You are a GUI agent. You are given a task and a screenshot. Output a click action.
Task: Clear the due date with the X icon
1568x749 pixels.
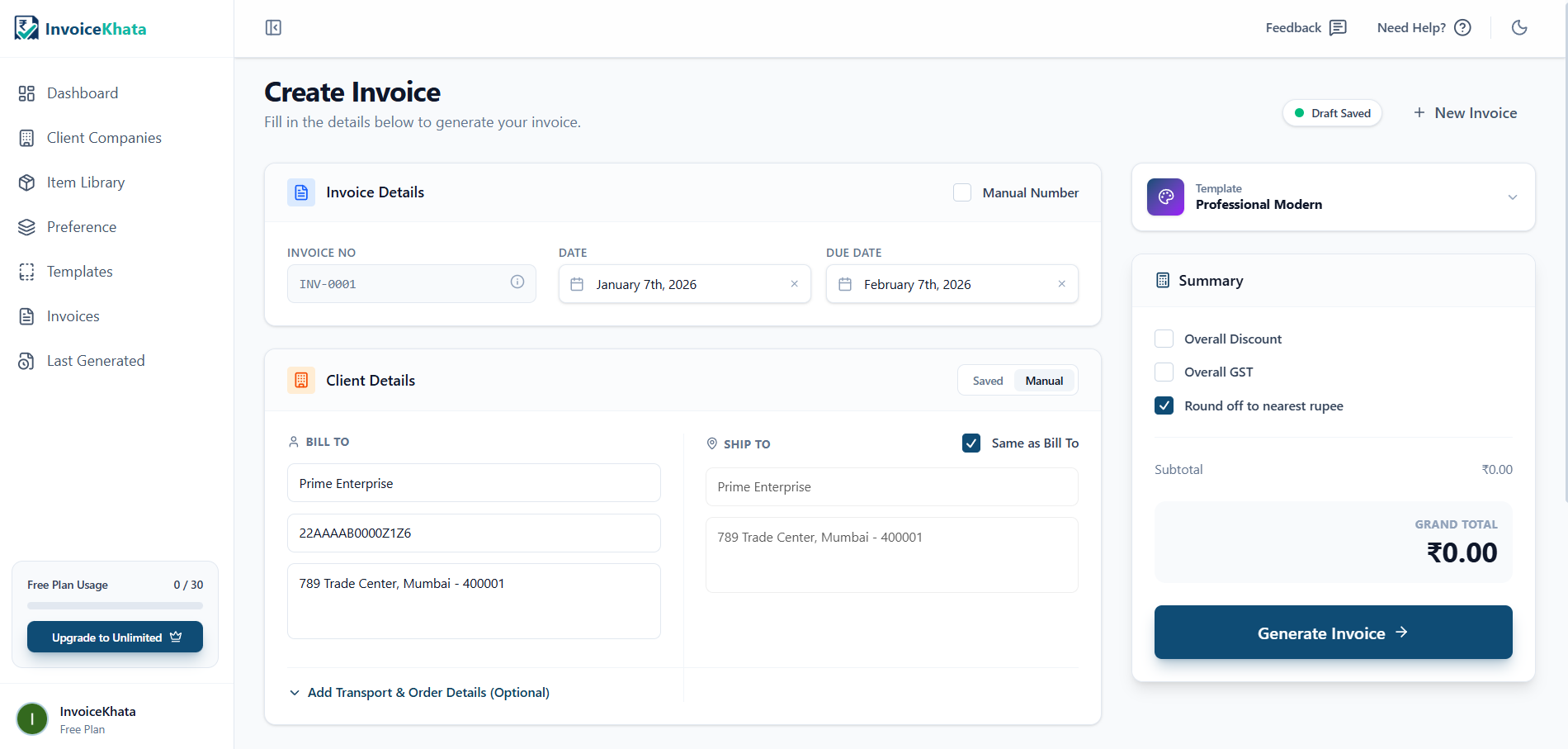click(x=1061, y=284)
